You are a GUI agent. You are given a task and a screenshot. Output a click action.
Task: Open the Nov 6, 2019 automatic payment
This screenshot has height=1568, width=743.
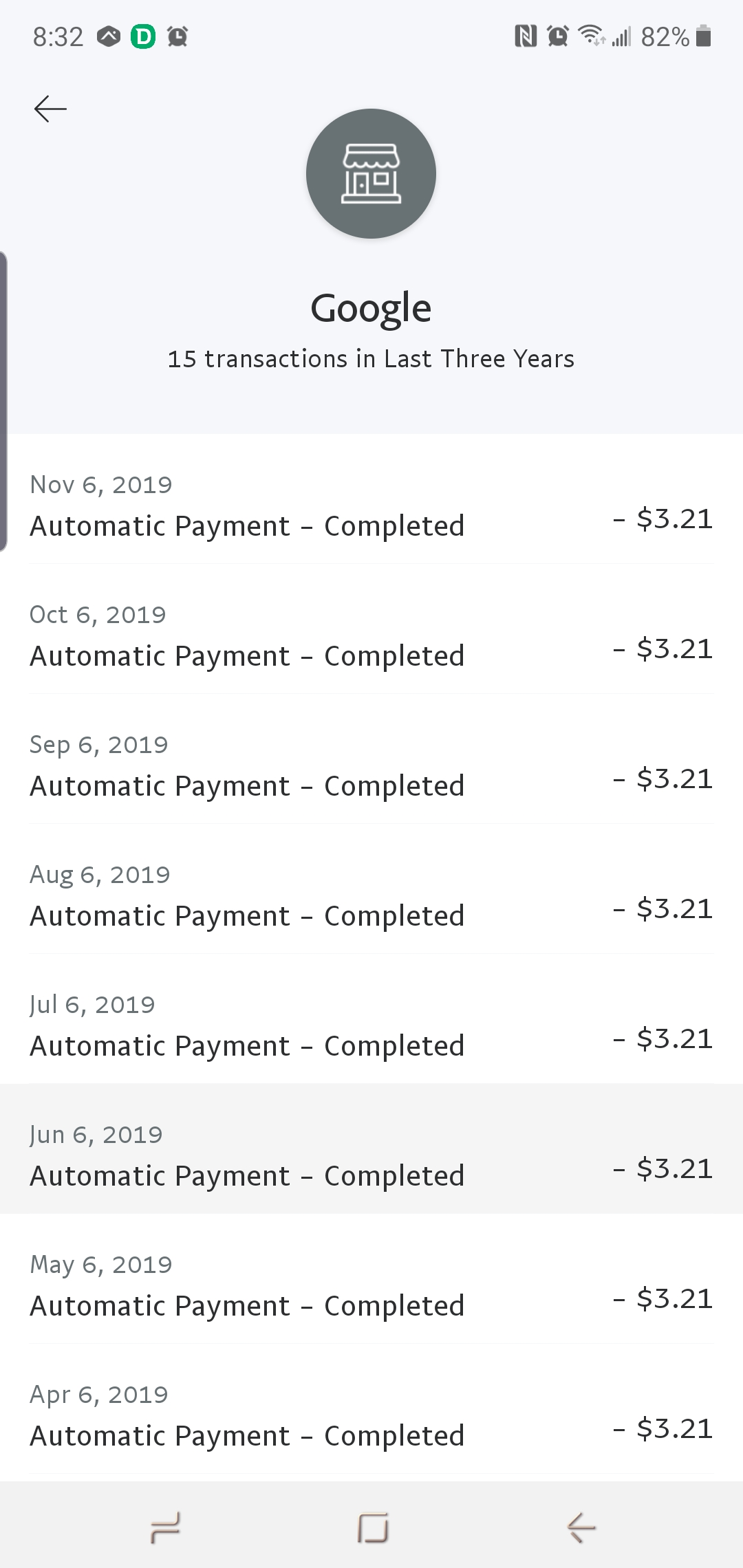pyautogui.click(x=371, y=506)
